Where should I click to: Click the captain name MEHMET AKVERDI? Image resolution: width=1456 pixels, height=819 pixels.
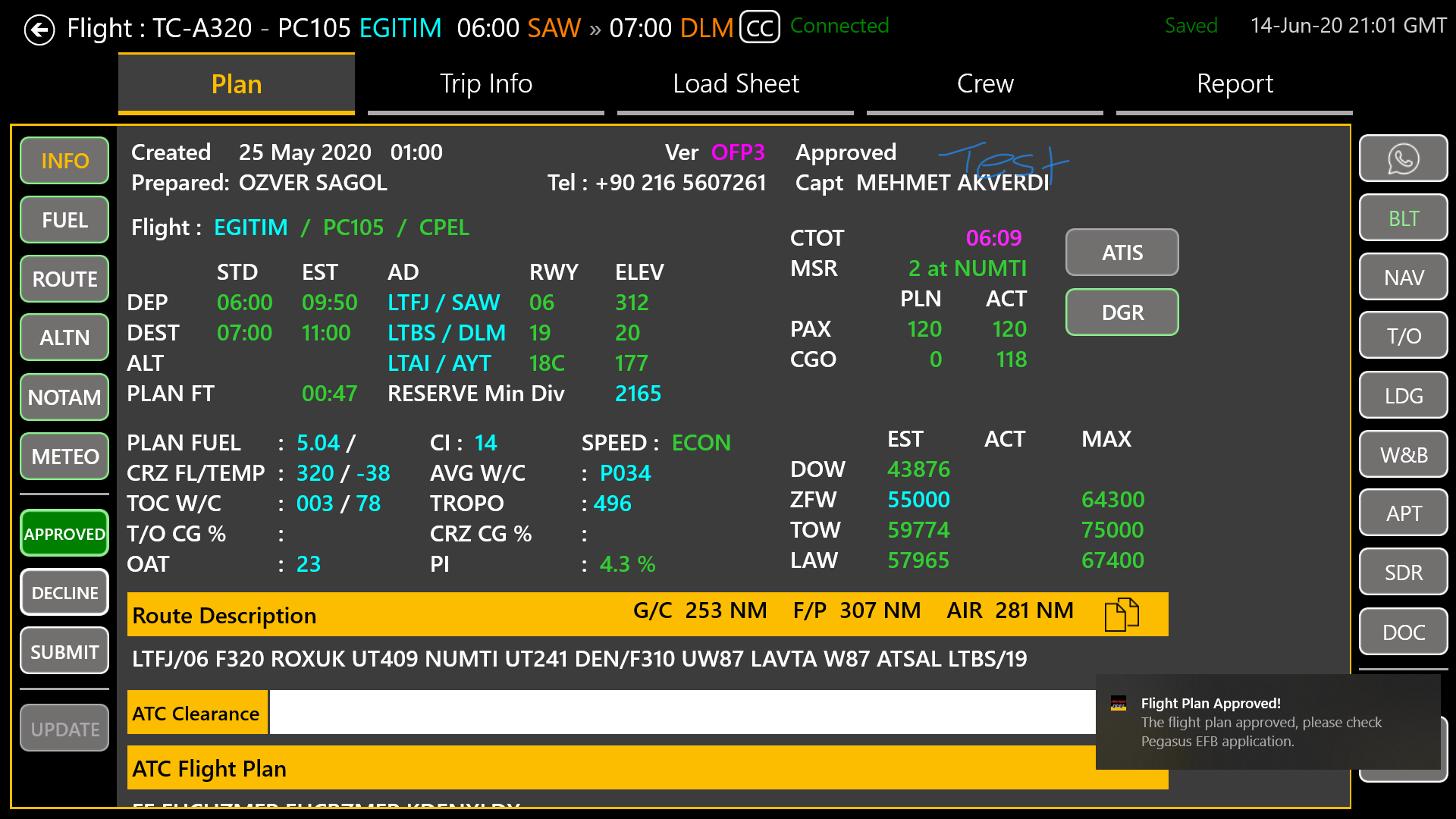point(952,183)
